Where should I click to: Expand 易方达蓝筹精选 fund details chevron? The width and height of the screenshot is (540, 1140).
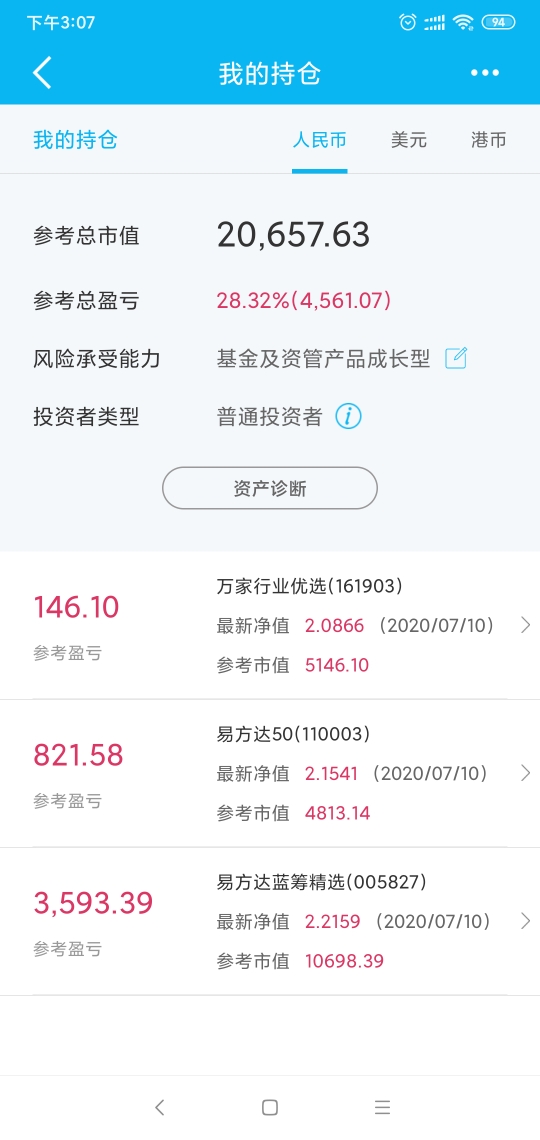click(525, 921)
